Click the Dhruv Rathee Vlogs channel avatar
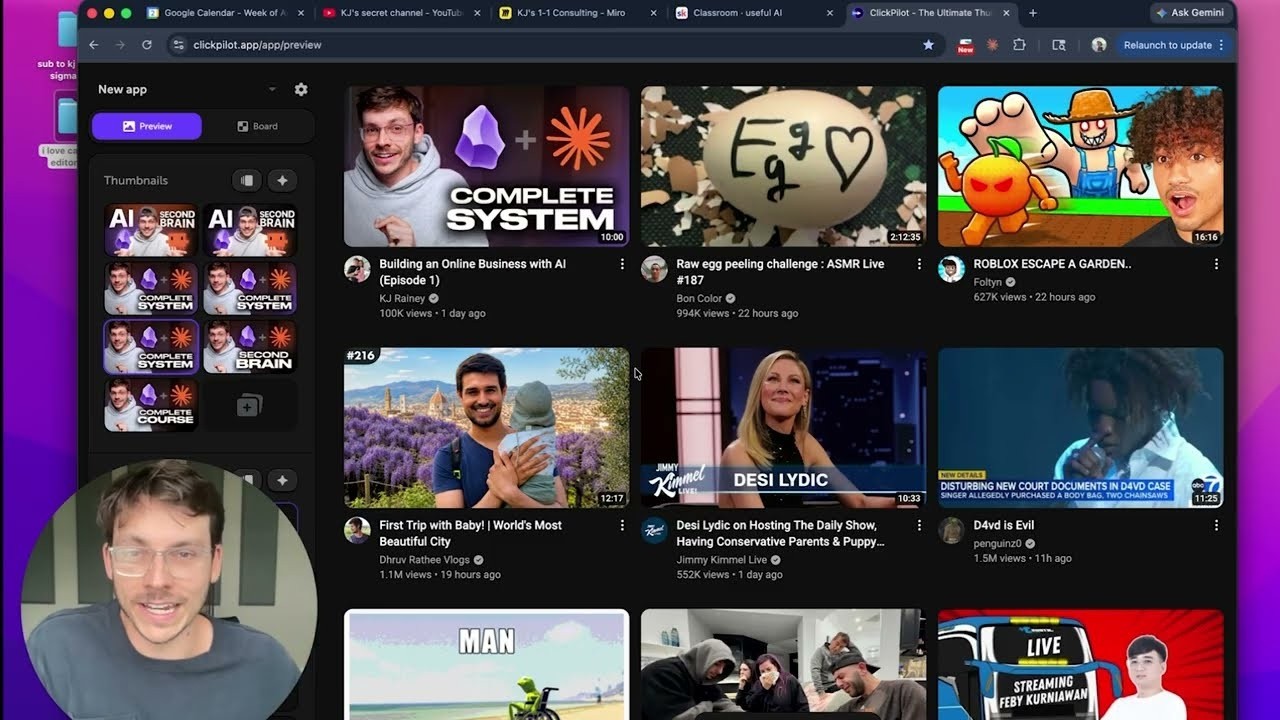This screenshot has height=720, width=1280. point(357,530)
